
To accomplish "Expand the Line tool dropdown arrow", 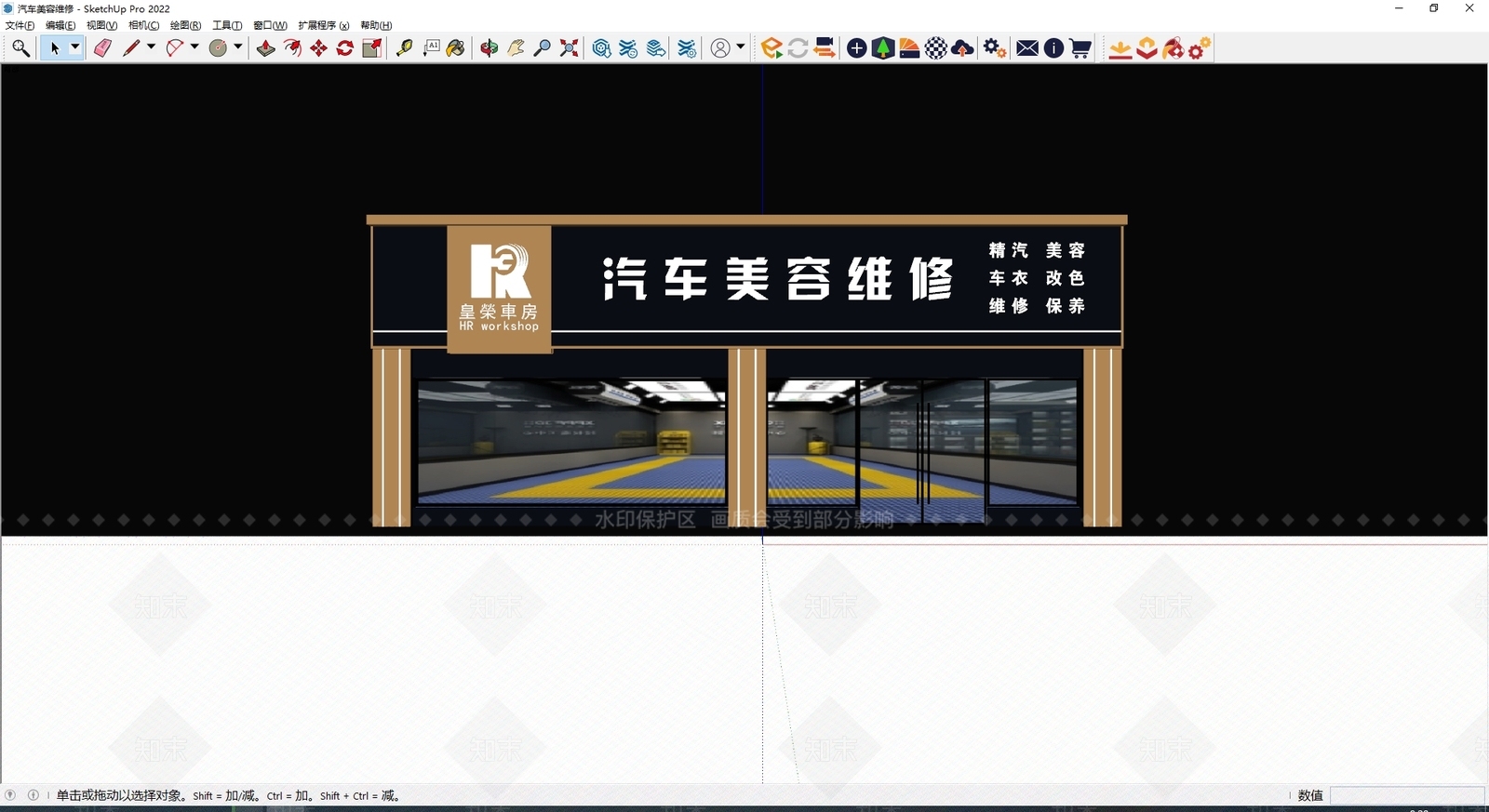I will point(151,47).
